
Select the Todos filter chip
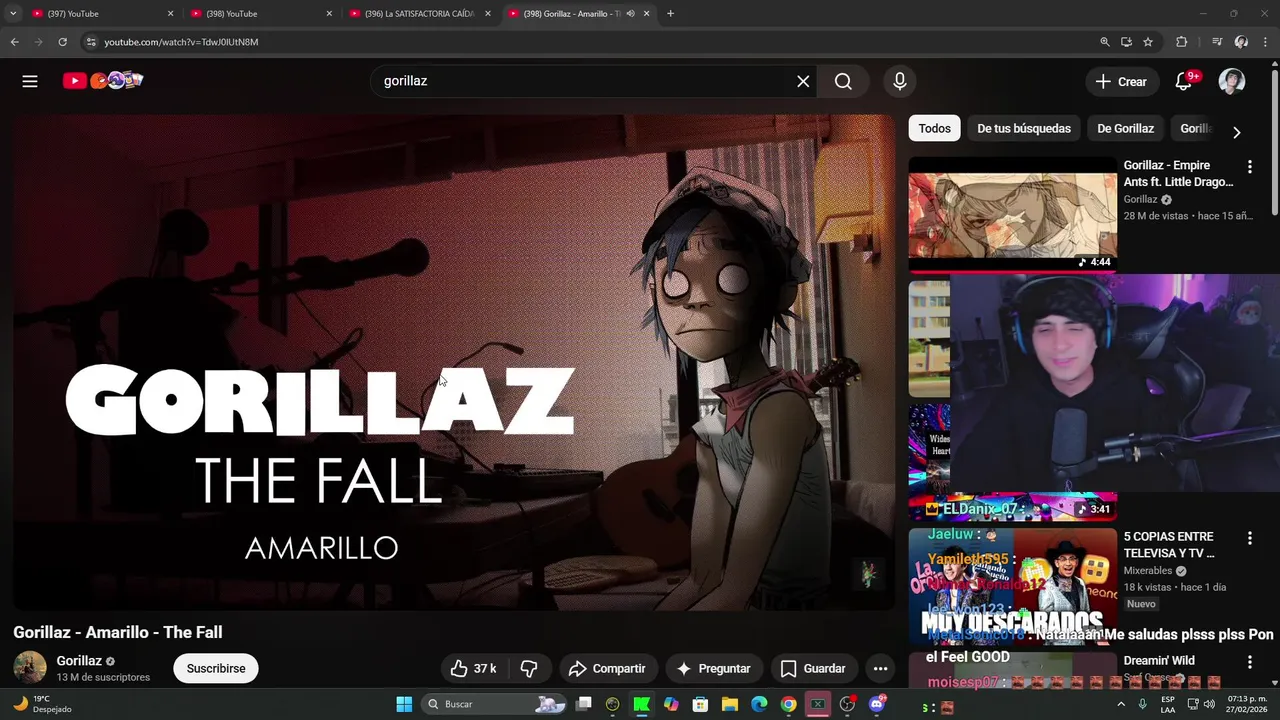point(934,128)
